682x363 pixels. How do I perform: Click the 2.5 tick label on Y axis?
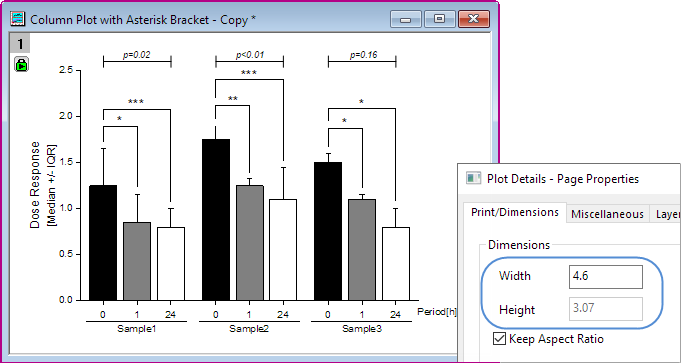point(66,70)
